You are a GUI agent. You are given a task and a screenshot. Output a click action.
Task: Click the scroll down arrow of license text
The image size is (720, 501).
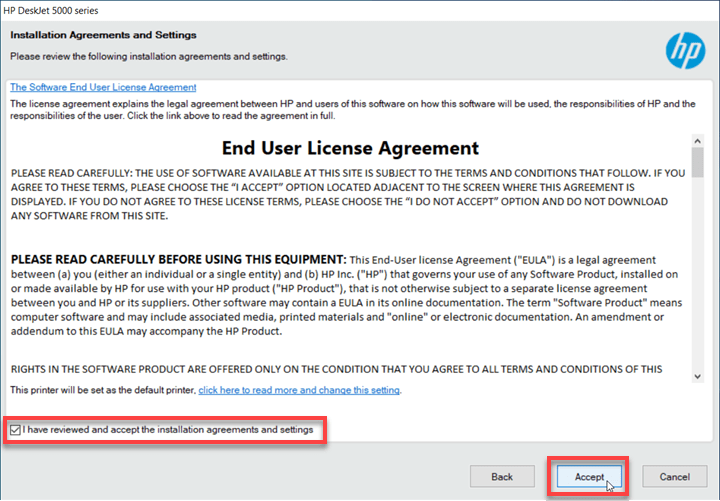pos(698,377)
